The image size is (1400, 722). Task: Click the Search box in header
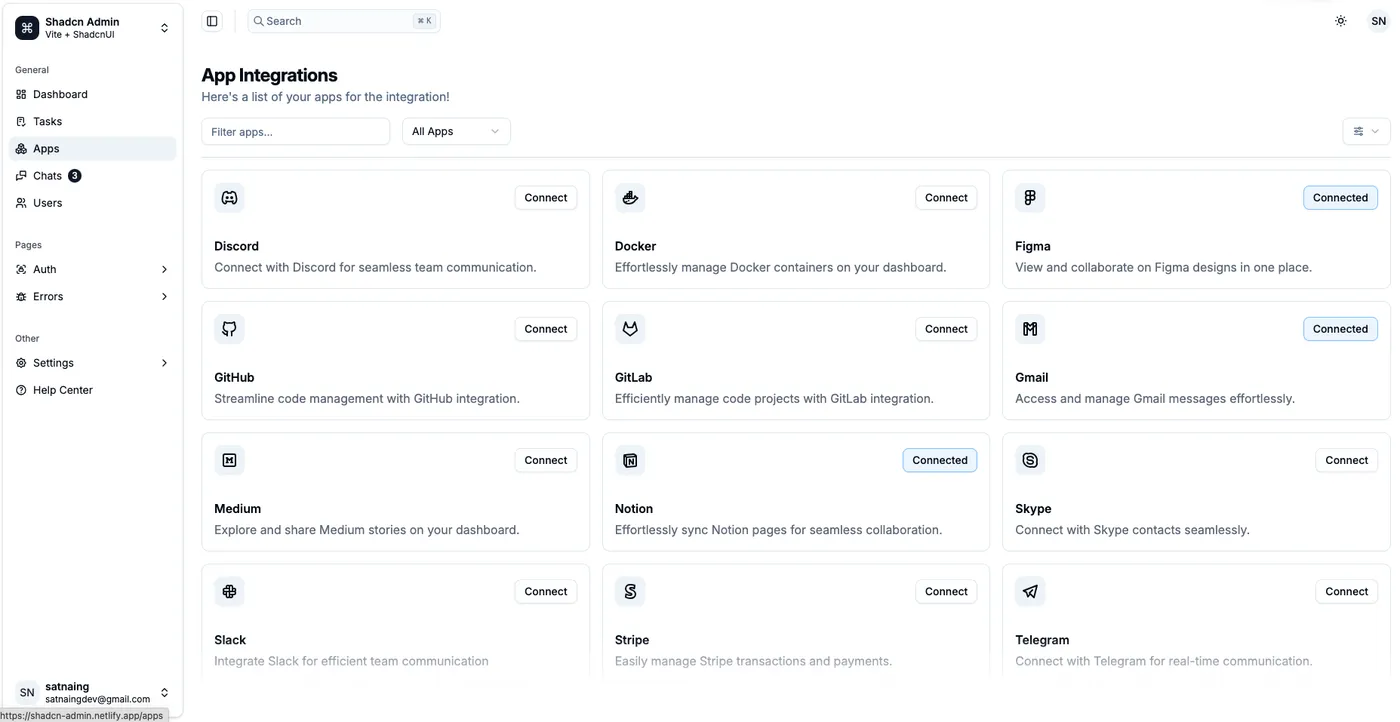344,21
